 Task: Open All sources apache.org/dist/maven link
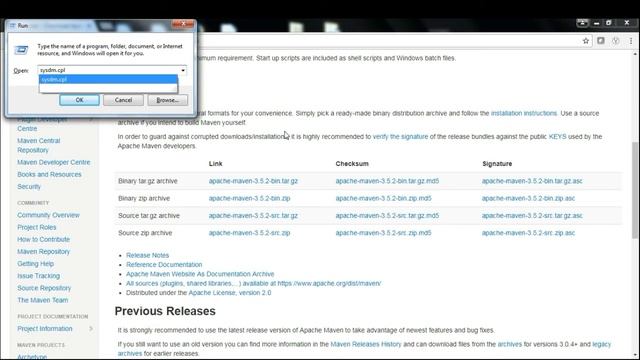pyautogui.click(x=253, y=283)
